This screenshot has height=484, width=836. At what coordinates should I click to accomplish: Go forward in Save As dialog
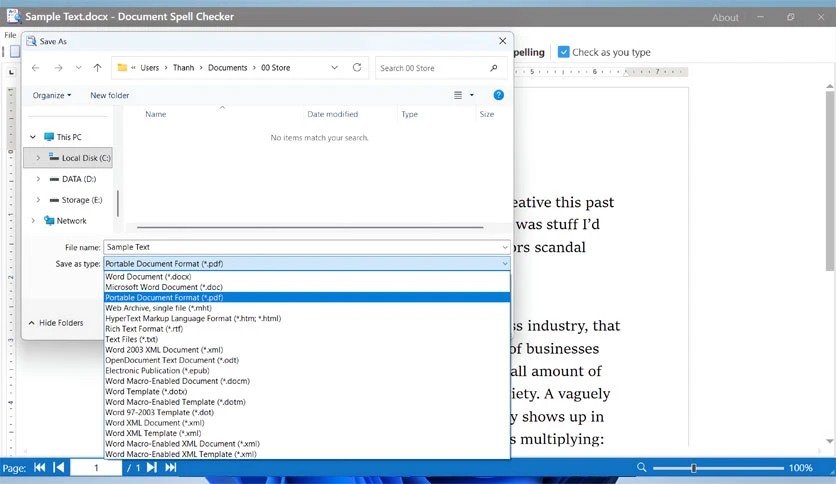[58, 68]
